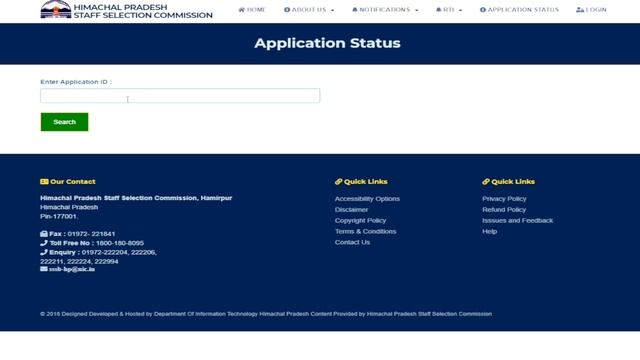
Task: Expand the RTI dropdown arrow
Action: pos(460,10)
